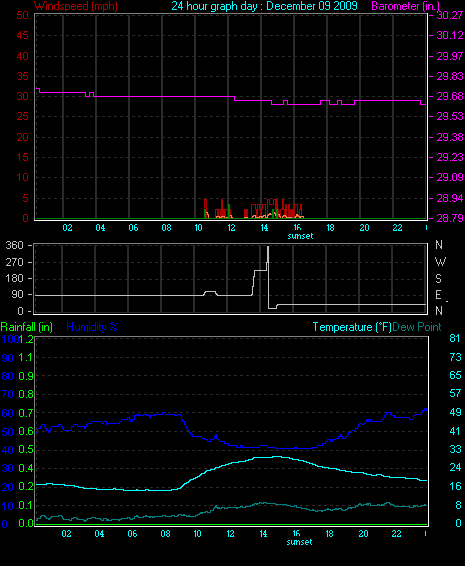465x566 pixels.
Task: Click the 81 temperature scale value
Action: tap(455, 338)
